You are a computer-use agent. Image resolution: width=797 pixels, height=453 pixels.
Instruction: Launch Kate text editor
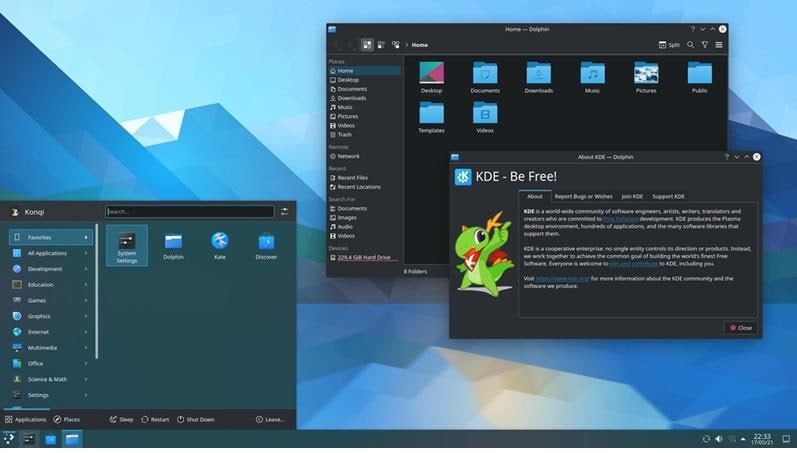coord(220,246)
